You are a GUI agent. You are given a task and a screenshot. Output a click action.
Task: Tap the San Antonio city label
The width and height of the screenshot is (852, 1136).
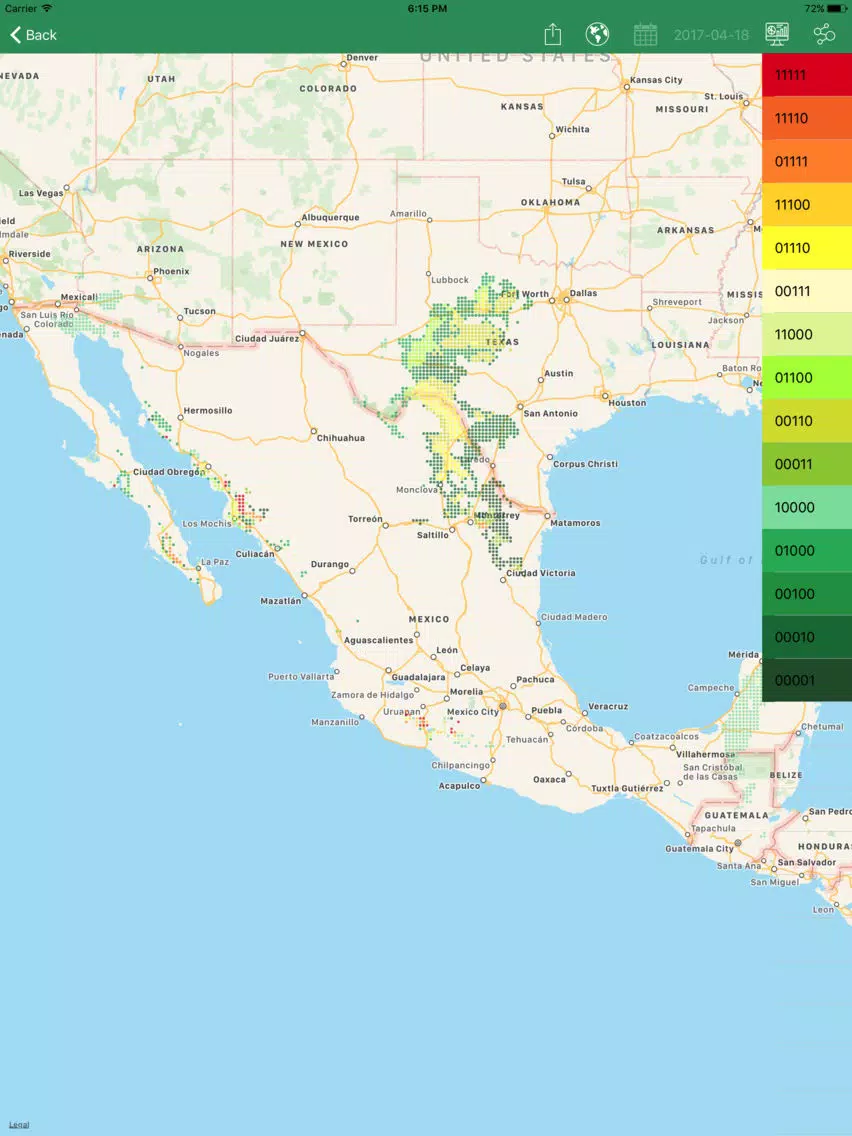(551, 413)
